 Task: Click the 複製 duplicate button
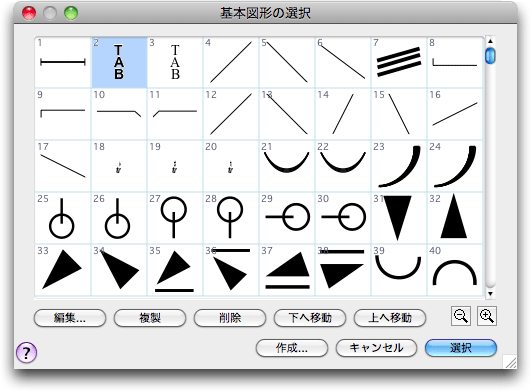150,318
